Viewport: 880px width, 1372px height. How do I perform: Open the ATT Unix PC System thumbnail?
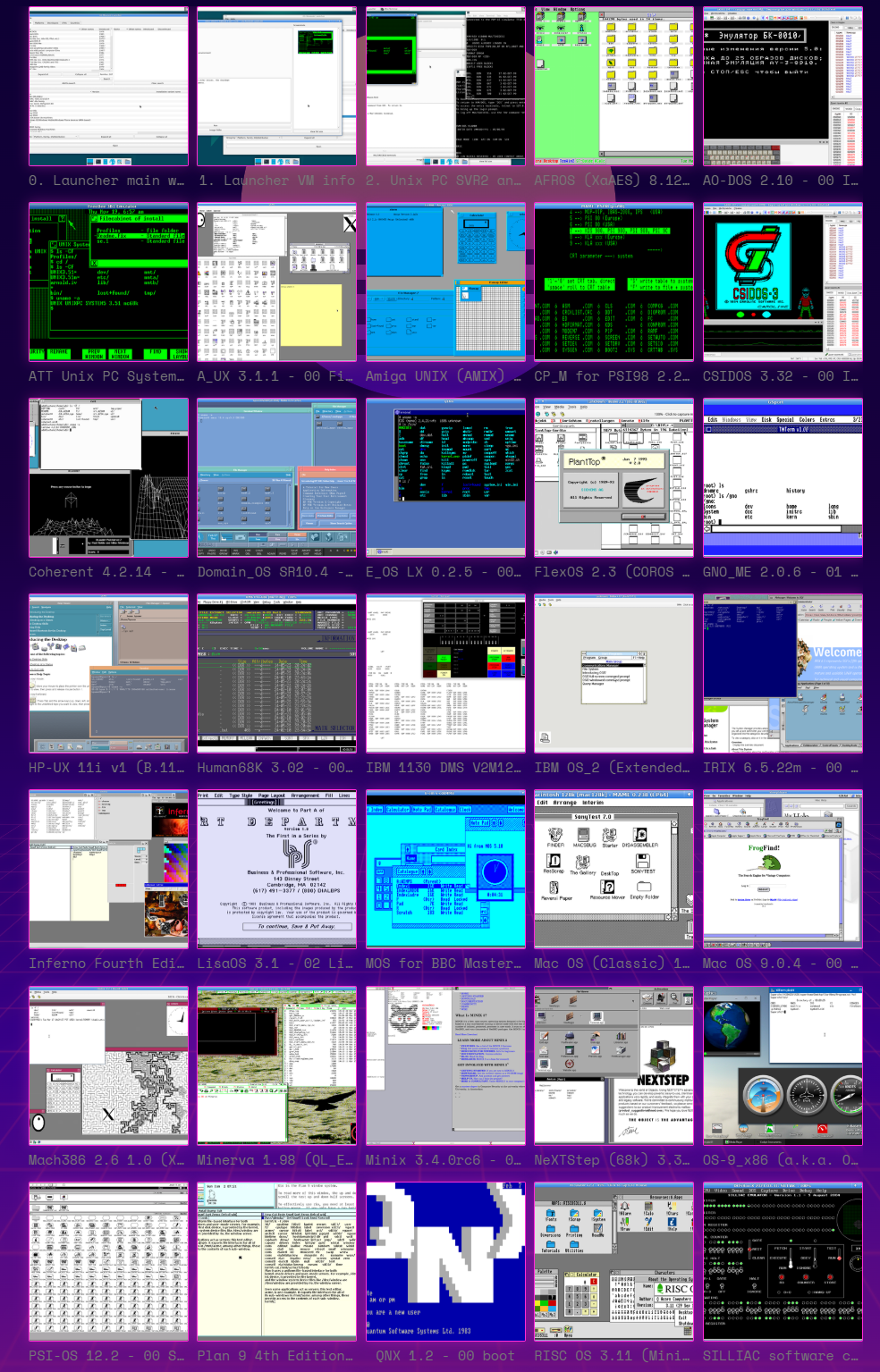pos(108,282)
